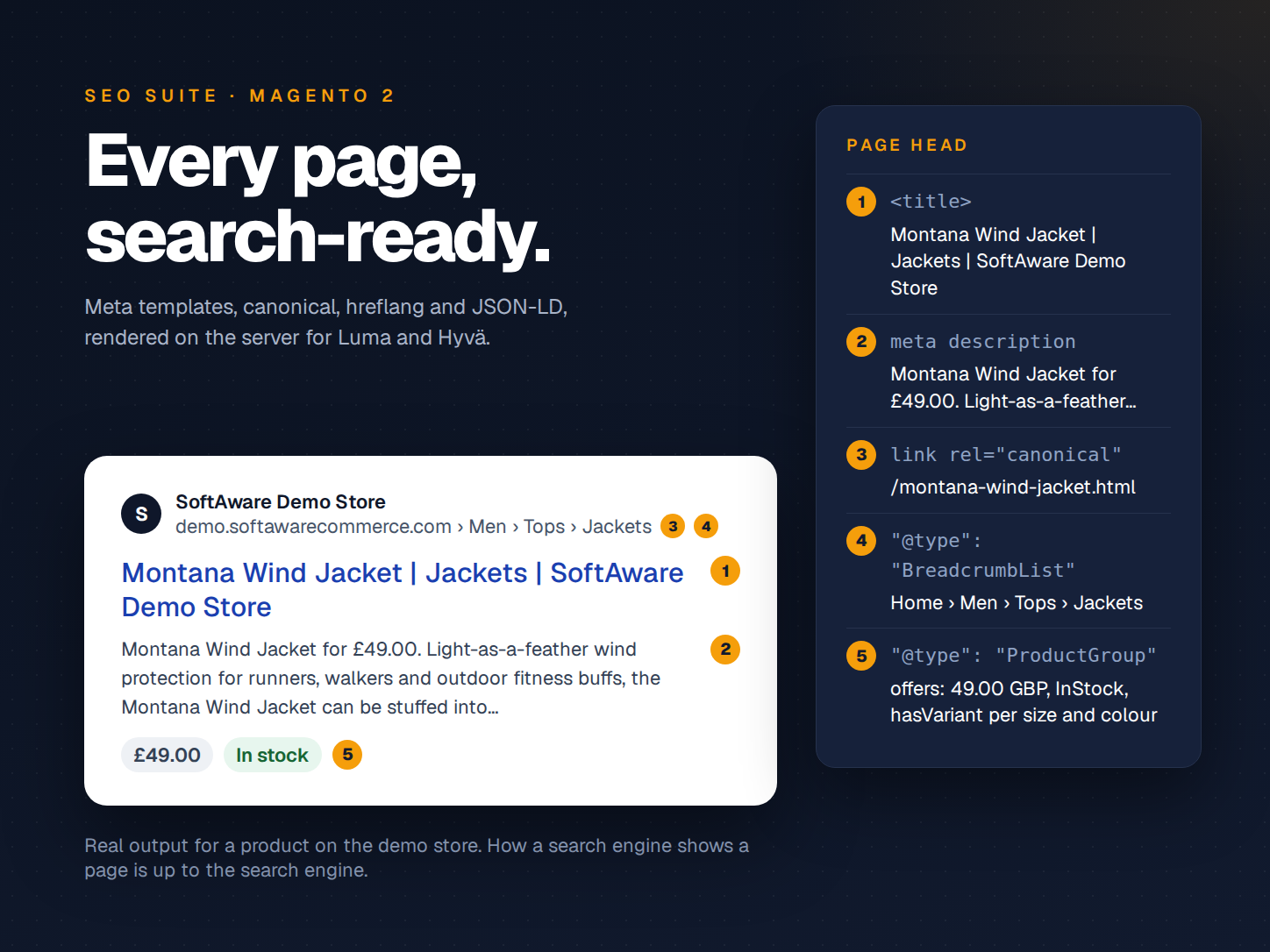Click badge 4 beside the BreadcrumbList entry
Image resolution: width=1270 pixels, height=952 pixels.
[861, 540]
